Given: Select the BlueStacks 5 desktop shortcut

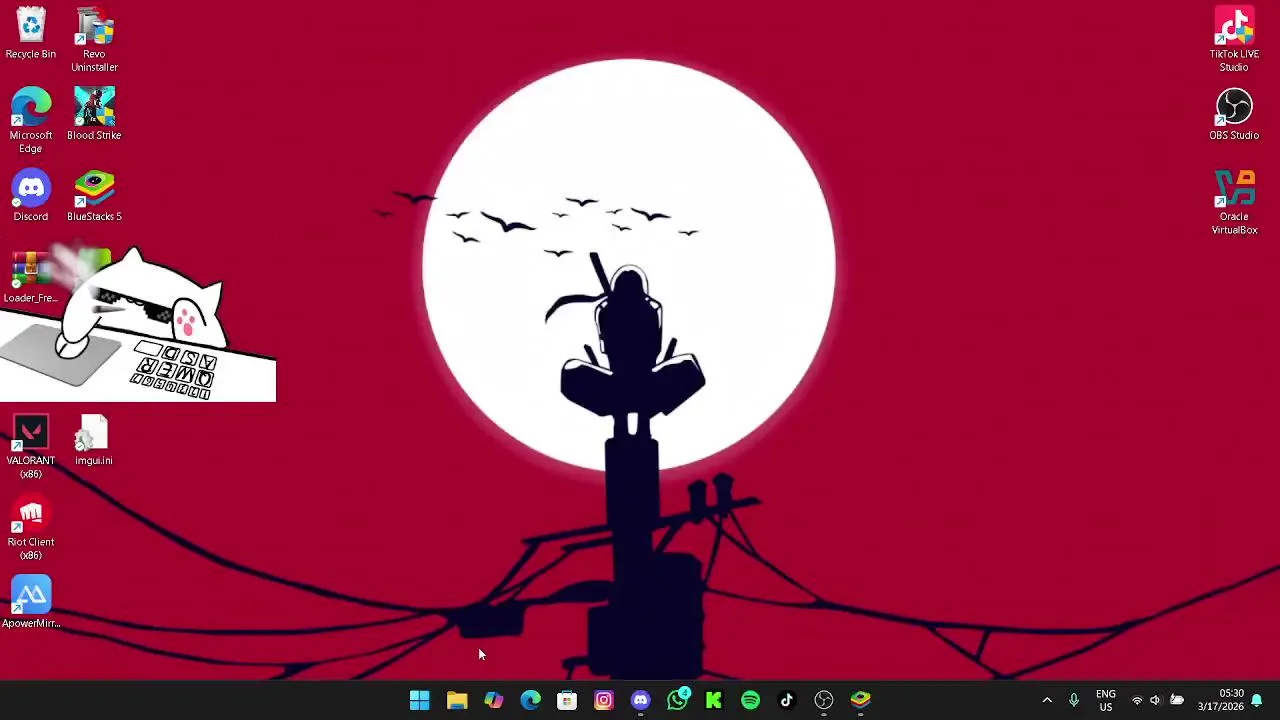Looking at the screenshot, I should tap(94, 196).
